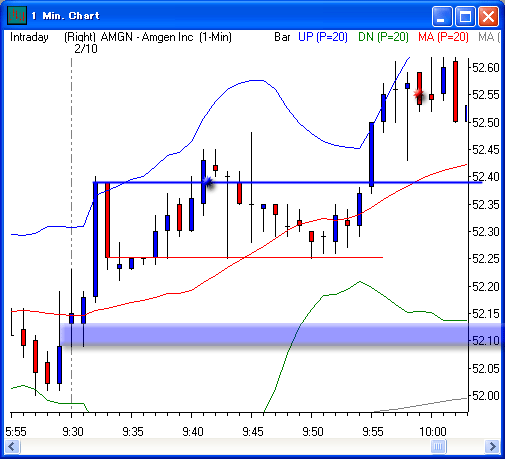Select the DN (P=20) indicator label

pos(383,37)
